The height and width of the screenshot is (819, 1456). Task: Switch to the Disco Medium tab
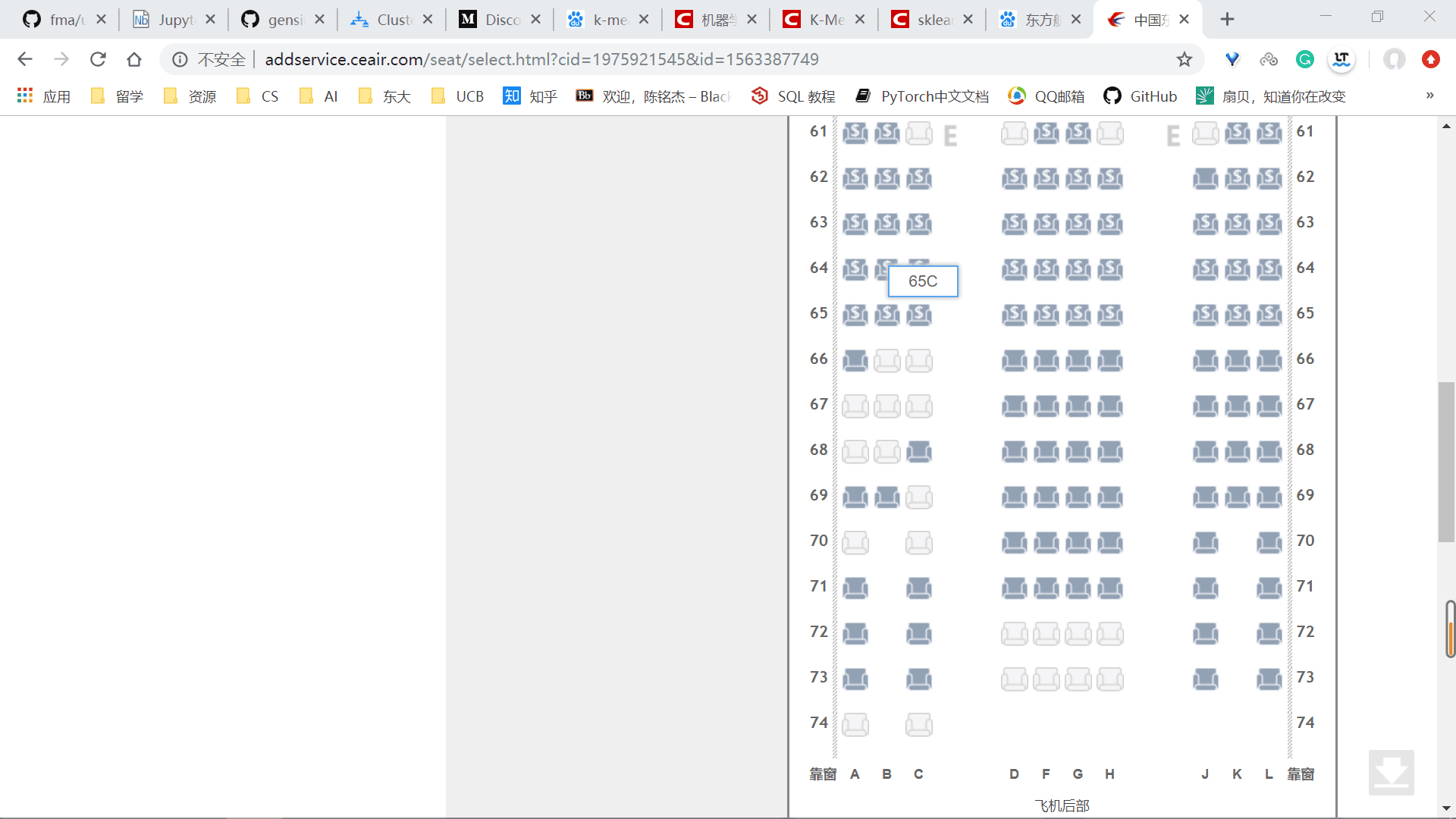click(500, 20)
